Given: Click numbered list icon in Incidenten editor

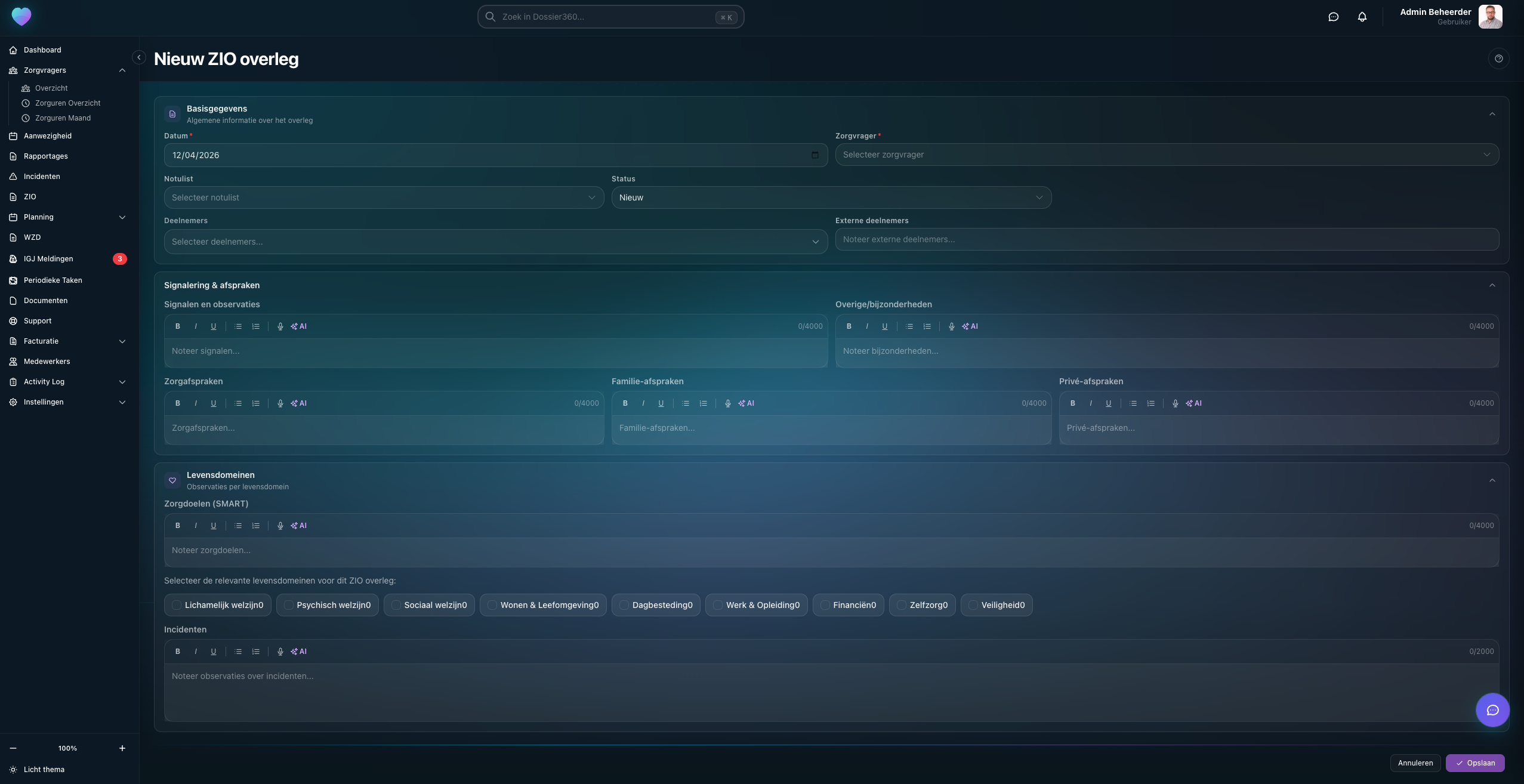Looking at the screenshot, I should (256, 652).
